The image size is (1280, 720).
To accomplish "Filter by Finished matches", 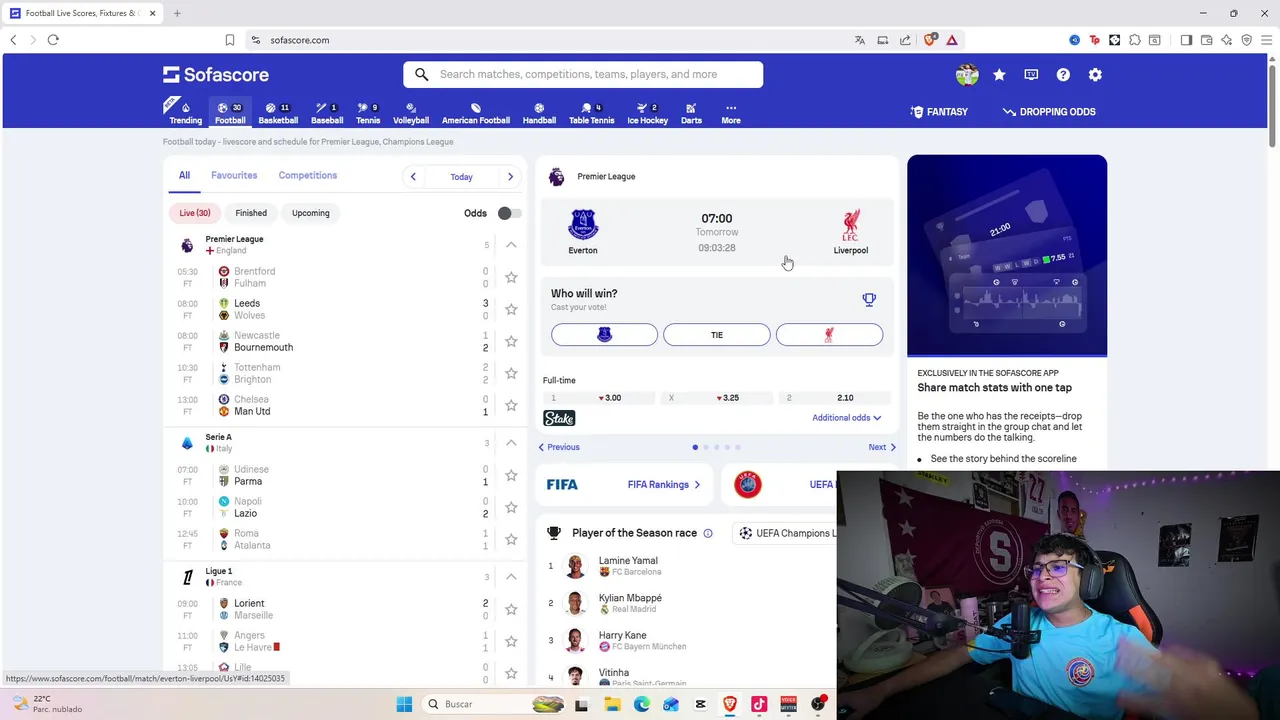I will (x=251, y=213).
